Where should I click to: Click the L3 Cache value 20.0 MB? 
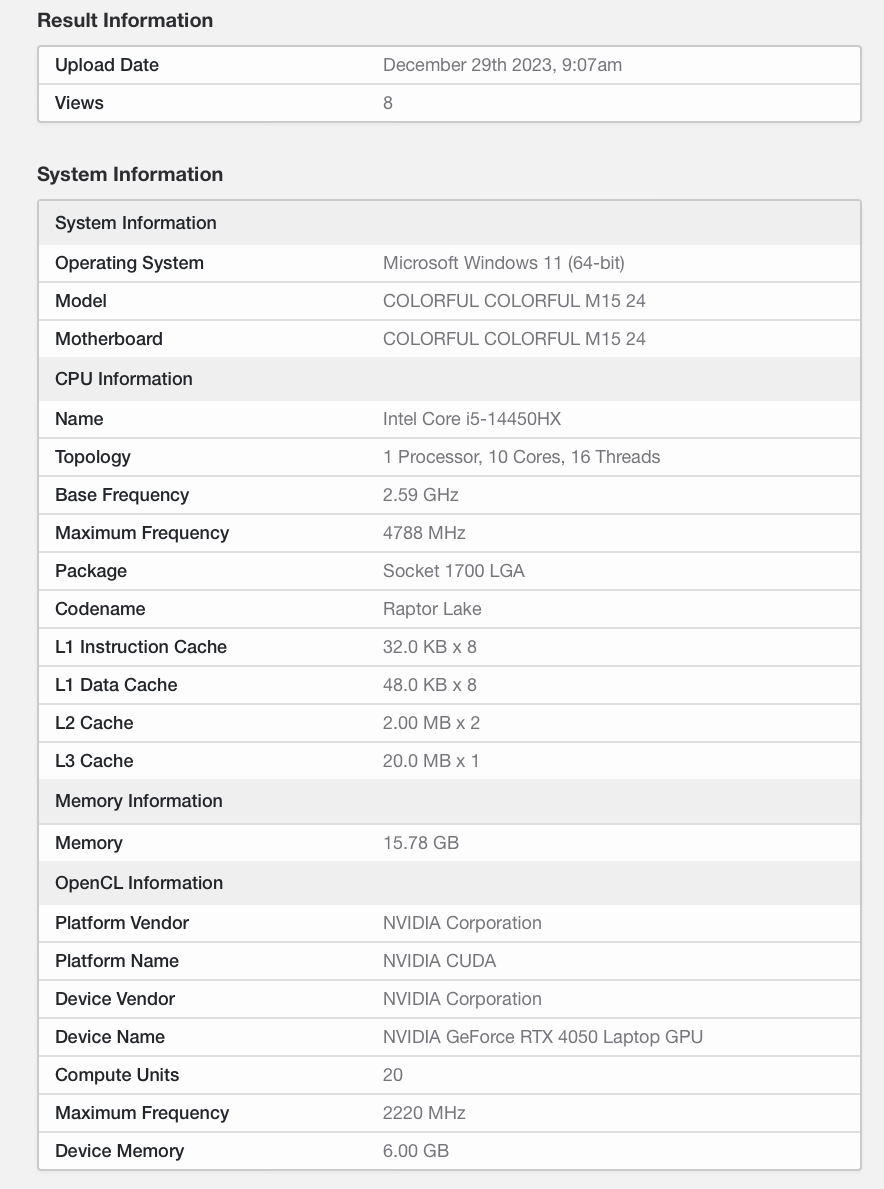(431, 761)
